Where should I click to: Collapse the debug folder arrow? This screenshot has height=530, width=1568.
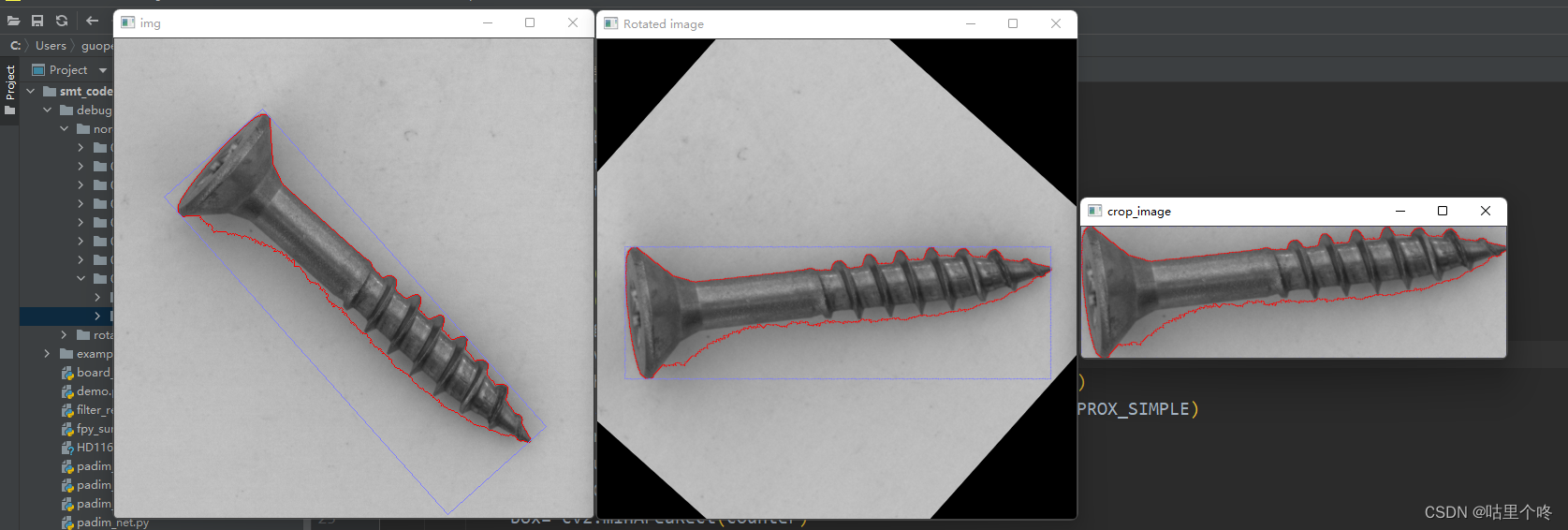pos(48,110)
